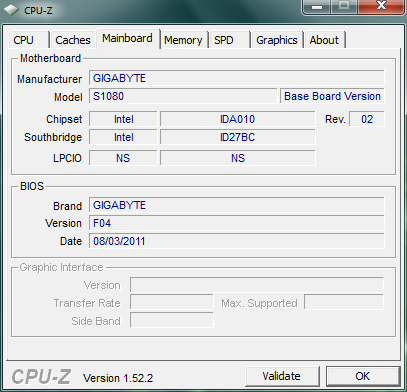Click the Southbridge ID field ID27BC
This screenshot has height=392, width=407.
[x=238, y=137]
